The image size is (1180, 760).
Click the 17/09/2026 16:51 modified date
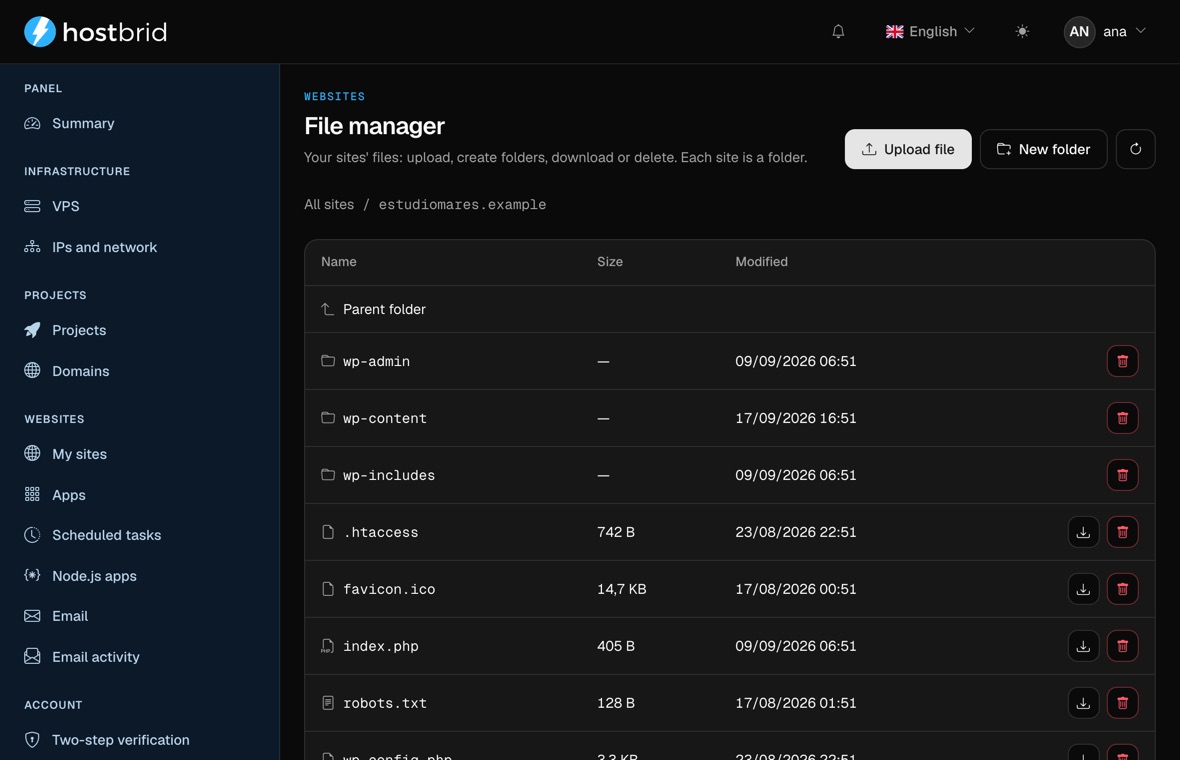tap(795, 418)
